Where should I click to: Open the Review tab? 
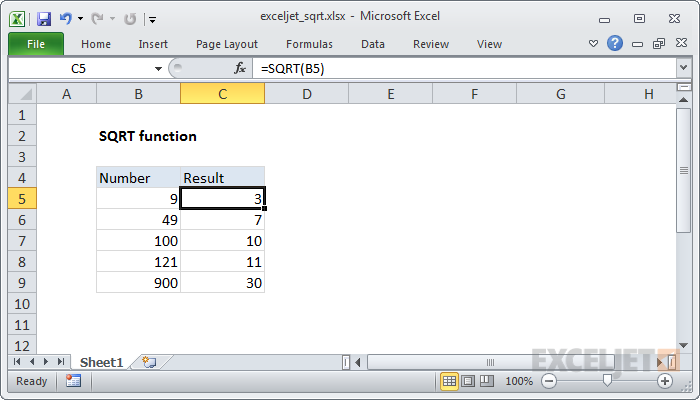(x=431, y=44)
